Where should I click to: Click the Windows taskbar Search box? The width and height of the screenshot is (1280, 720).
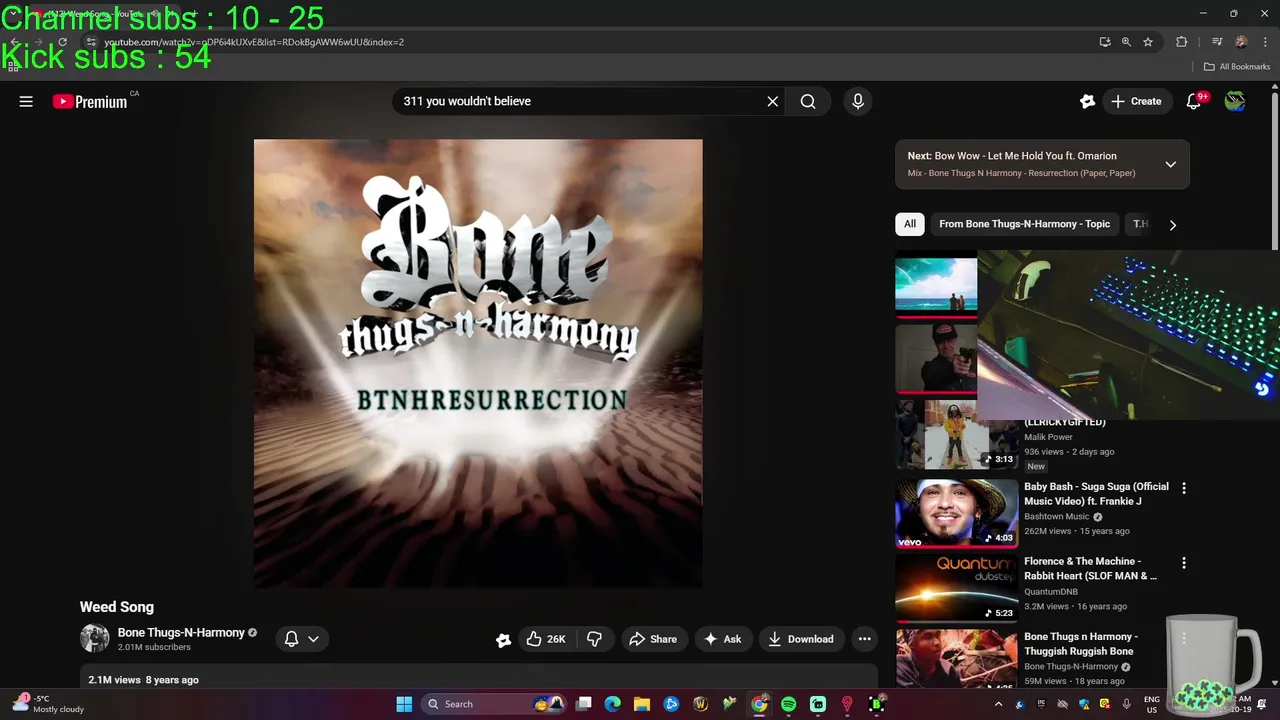(495, 704)
